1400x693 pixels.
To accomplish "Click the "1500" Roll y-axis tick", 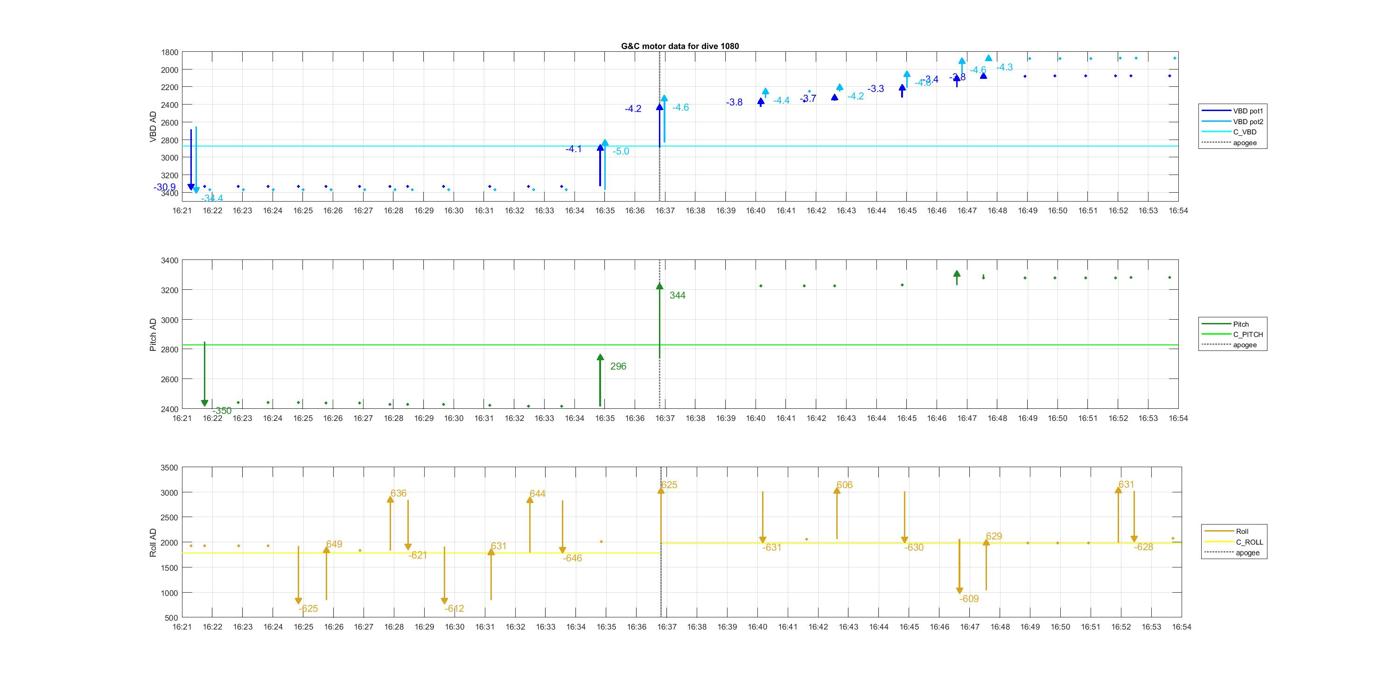I will [169, 568].
